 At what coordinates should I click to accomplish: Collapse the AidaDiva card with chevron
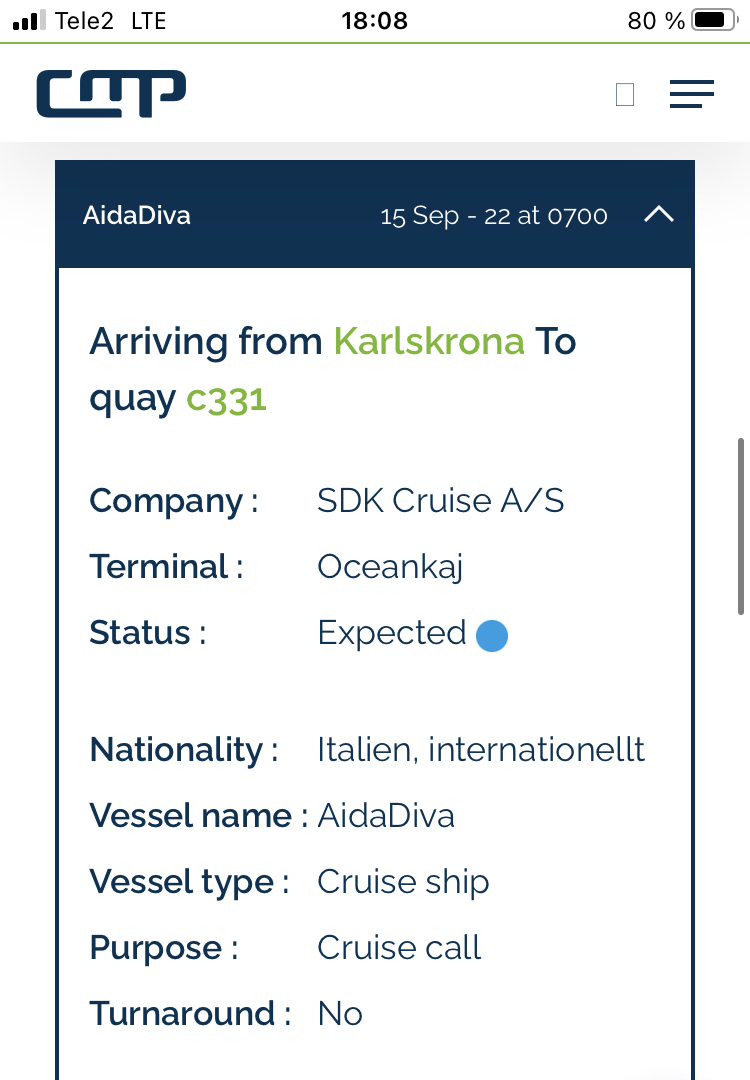point(658,214)
